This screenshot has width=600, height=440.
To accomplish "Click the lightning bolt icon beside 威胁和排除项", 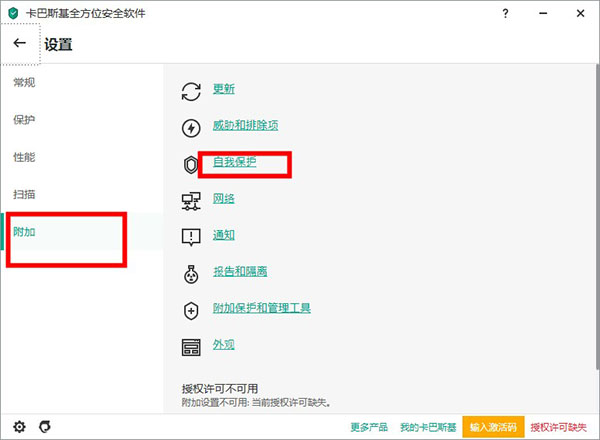I will point(191,128).
